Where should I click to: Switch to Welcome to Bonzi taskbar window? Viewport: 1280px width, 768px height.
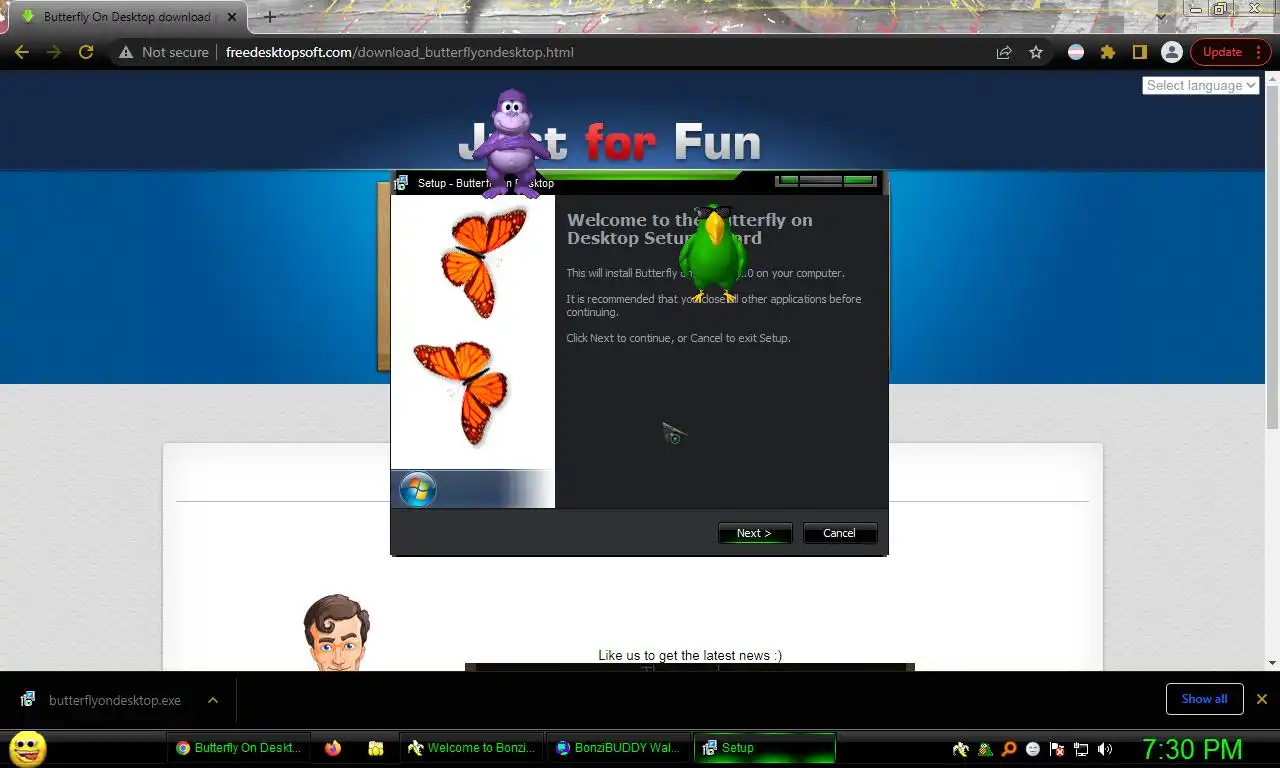point(471,748)
